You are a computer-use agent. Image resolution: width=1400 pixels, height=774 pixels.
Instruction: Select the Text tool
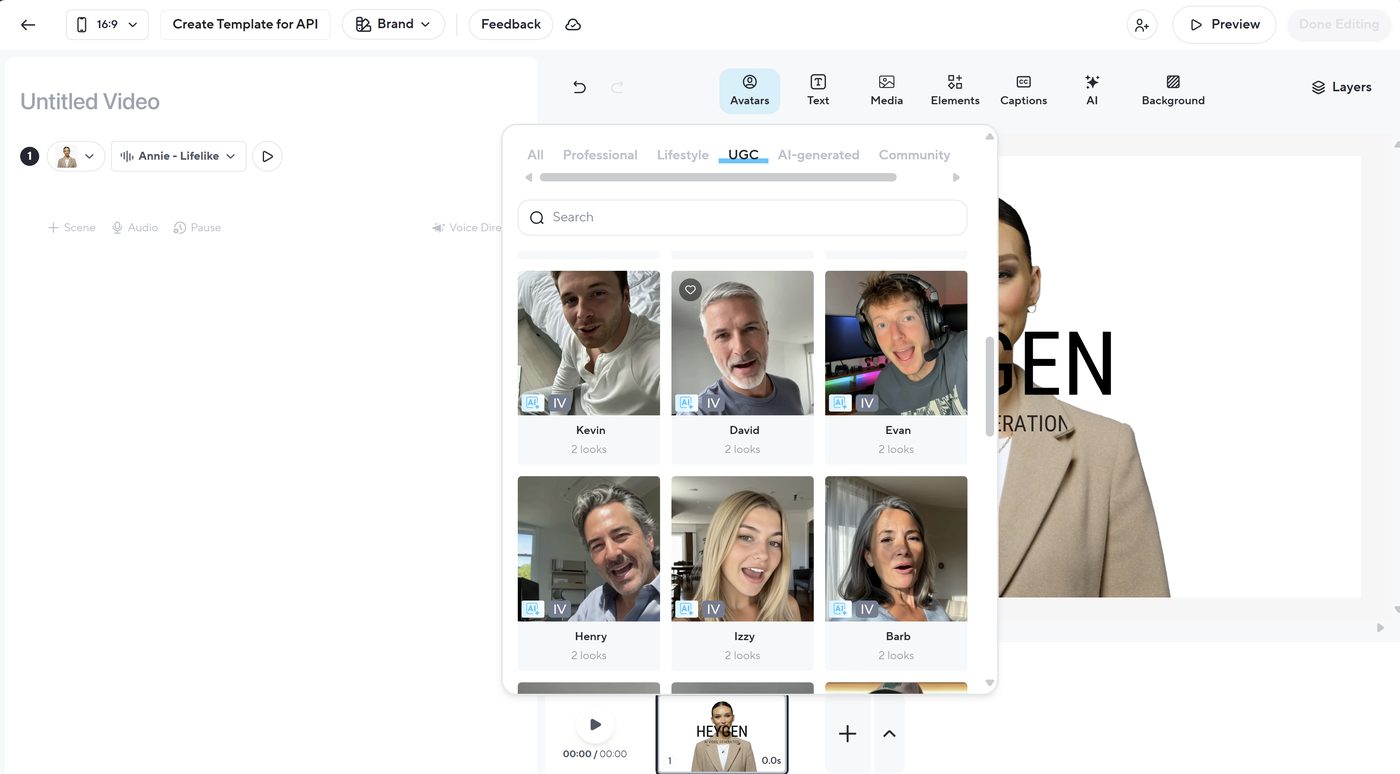pyautogui.click(x=817, y=90)
